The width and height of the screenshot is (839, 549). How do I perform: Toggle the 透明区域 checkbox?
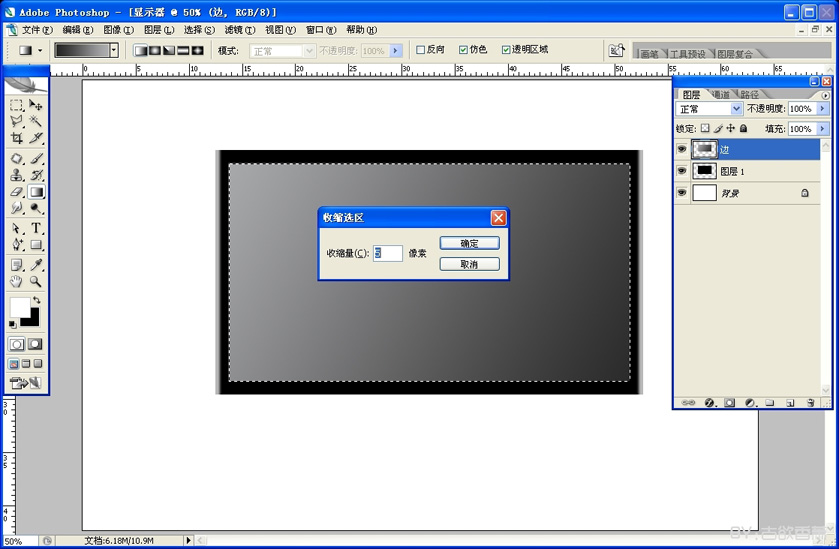(x=506, y=50)
